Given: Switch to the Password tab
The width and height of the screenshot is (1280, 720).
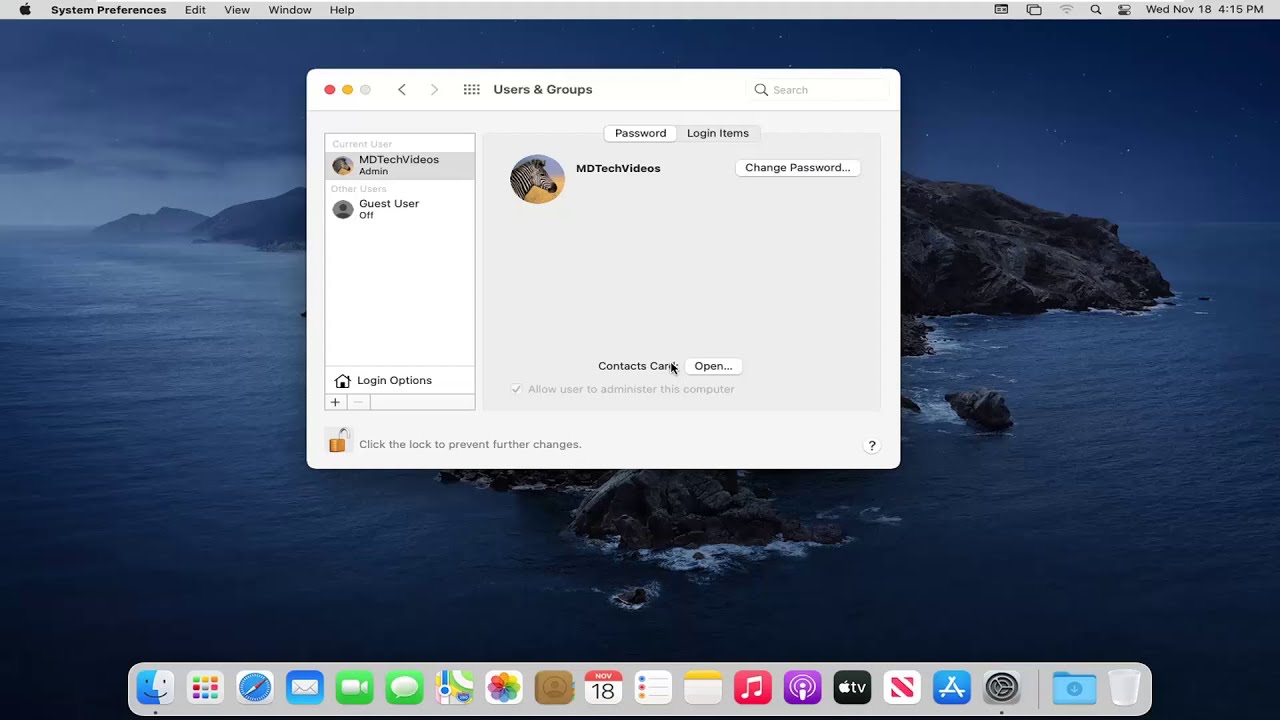Looking at the screenshot, I should (640, 133).
